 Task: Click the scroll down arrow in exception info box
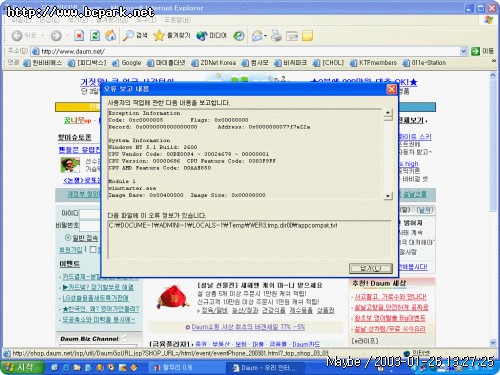click(388, 196)
